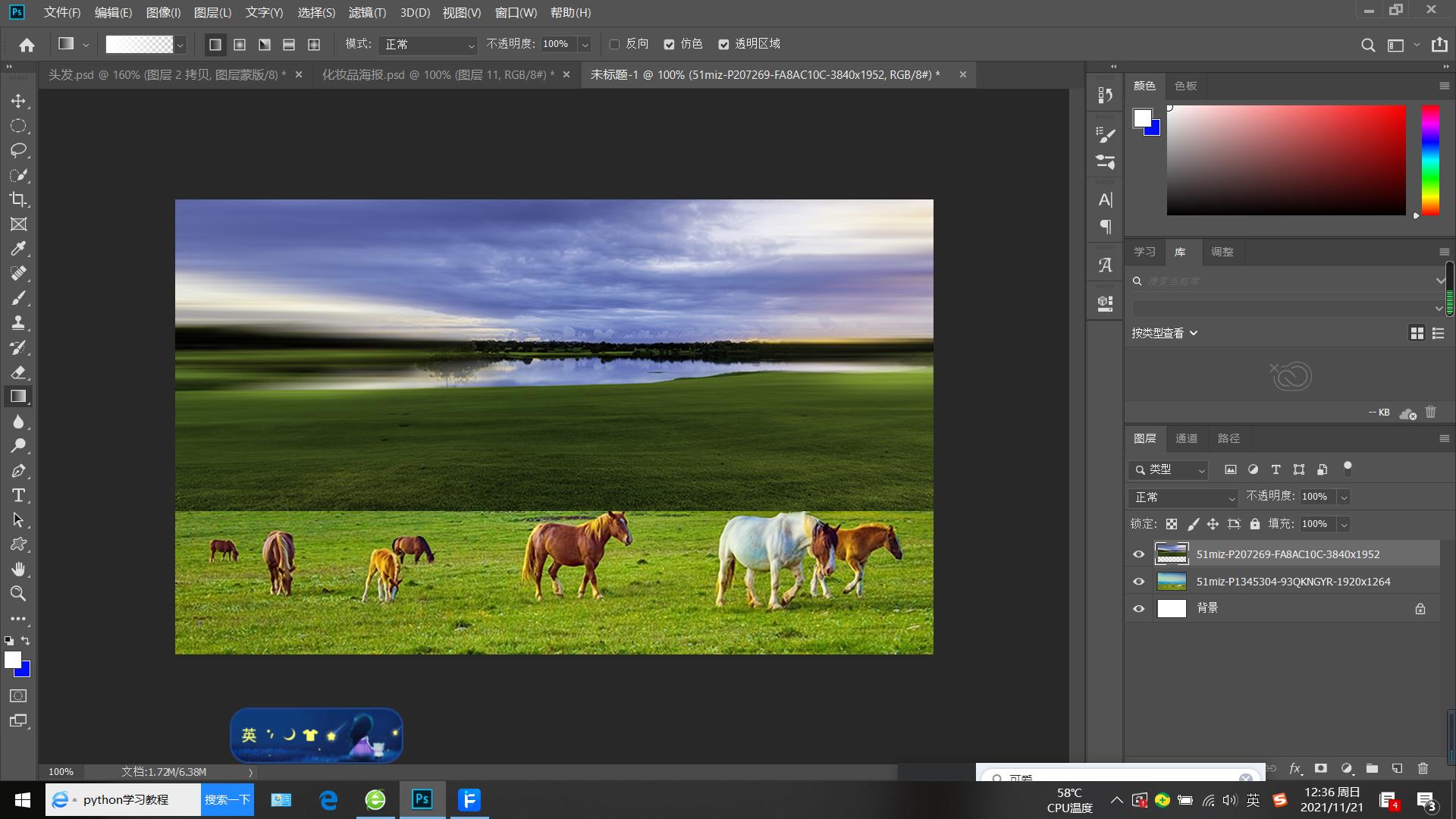Select the Crop tool
The width and height of the screenshot is (1456, 819).
click(18, 199)
